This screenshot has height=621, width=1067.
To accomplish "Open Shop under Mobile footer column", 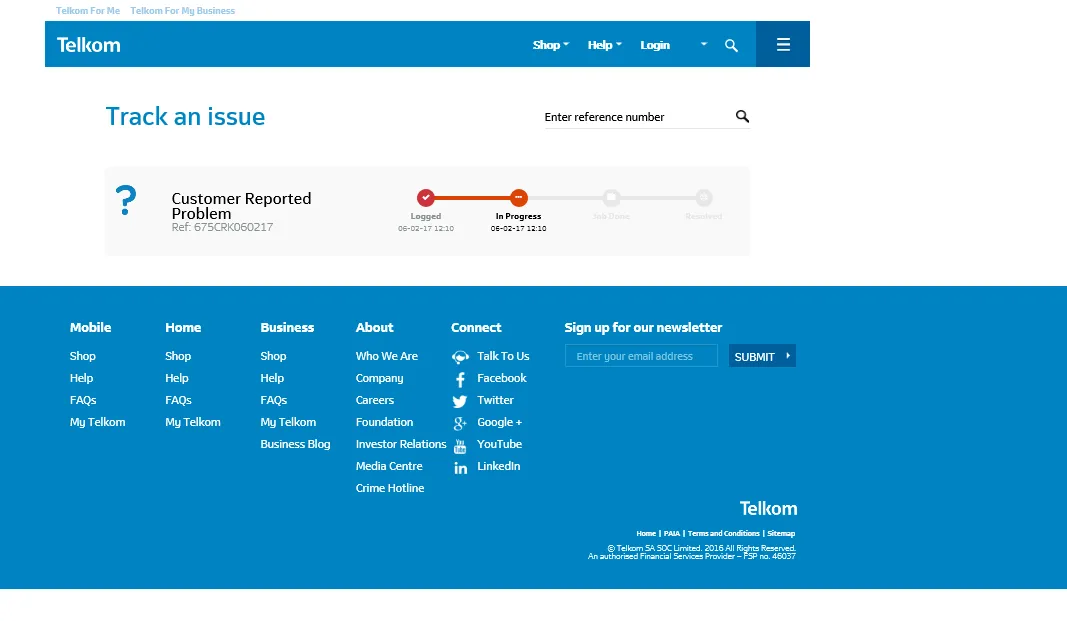I will tap(82, 356).
